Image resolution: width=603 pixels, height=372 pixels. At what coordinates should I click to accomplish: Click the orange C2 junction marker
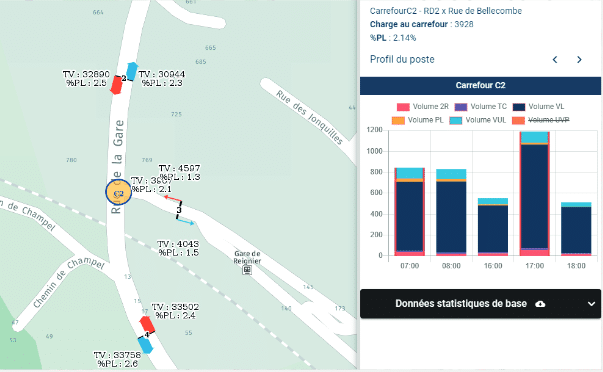click(119, 192)
